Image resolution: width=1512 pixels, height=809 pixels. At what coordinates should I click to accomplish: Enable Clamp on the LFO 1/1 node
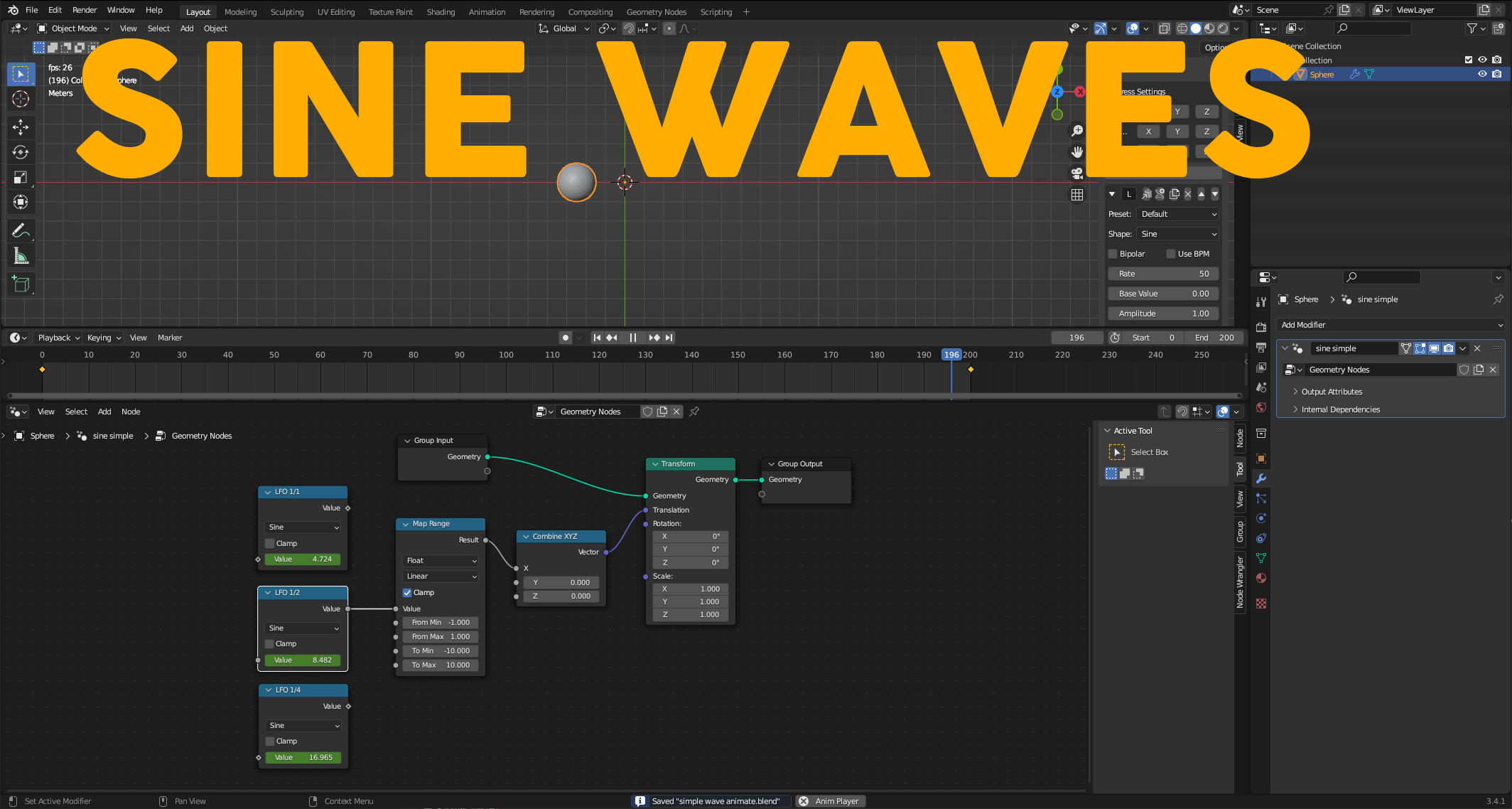[270, 543]
